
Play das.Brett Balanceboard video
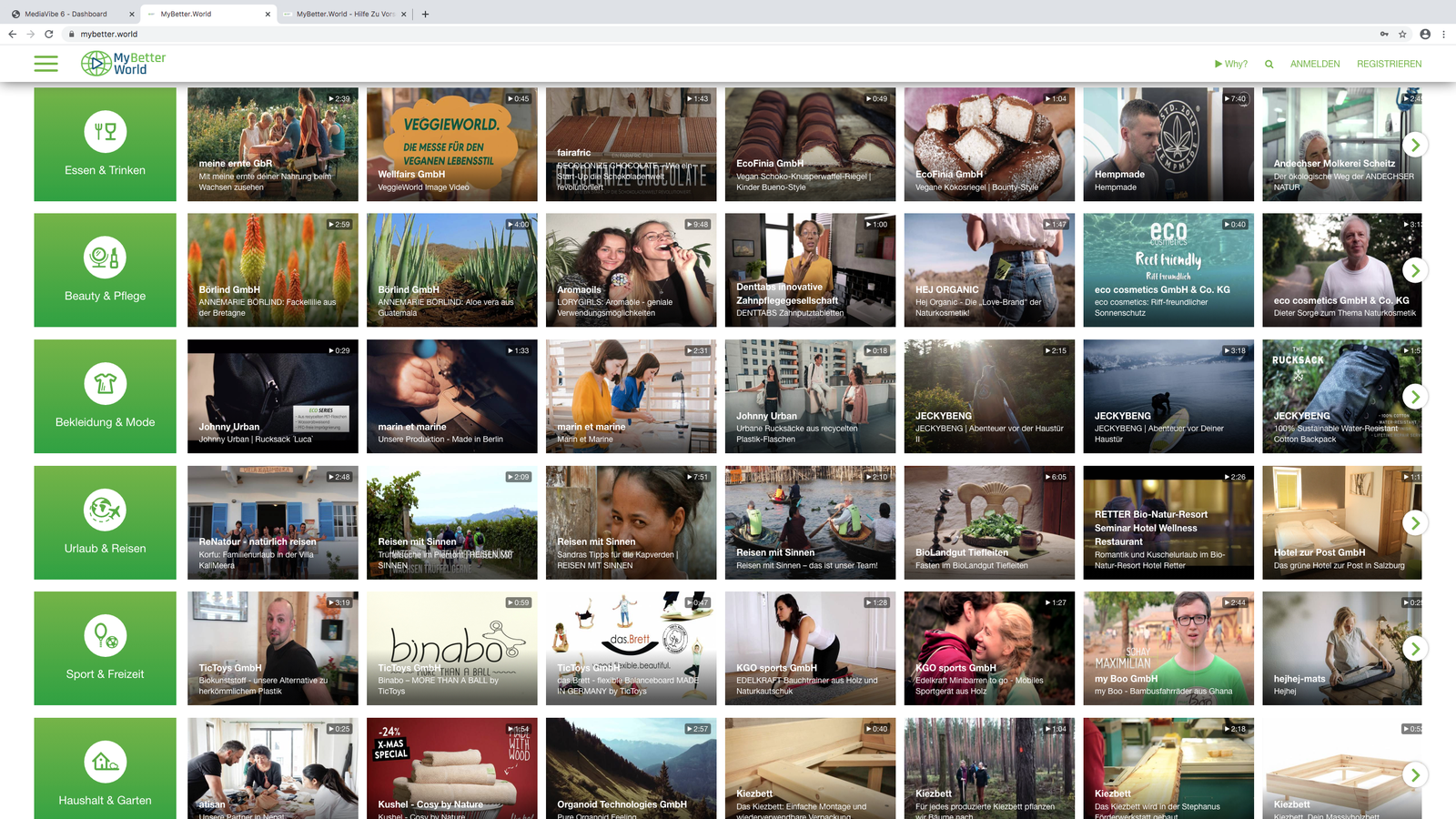631,648
